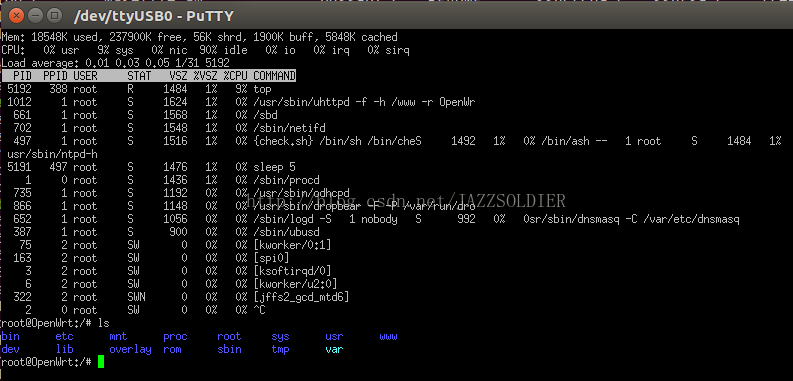Click the 'overlay' directory in ls output

click(x=130, y=349)
